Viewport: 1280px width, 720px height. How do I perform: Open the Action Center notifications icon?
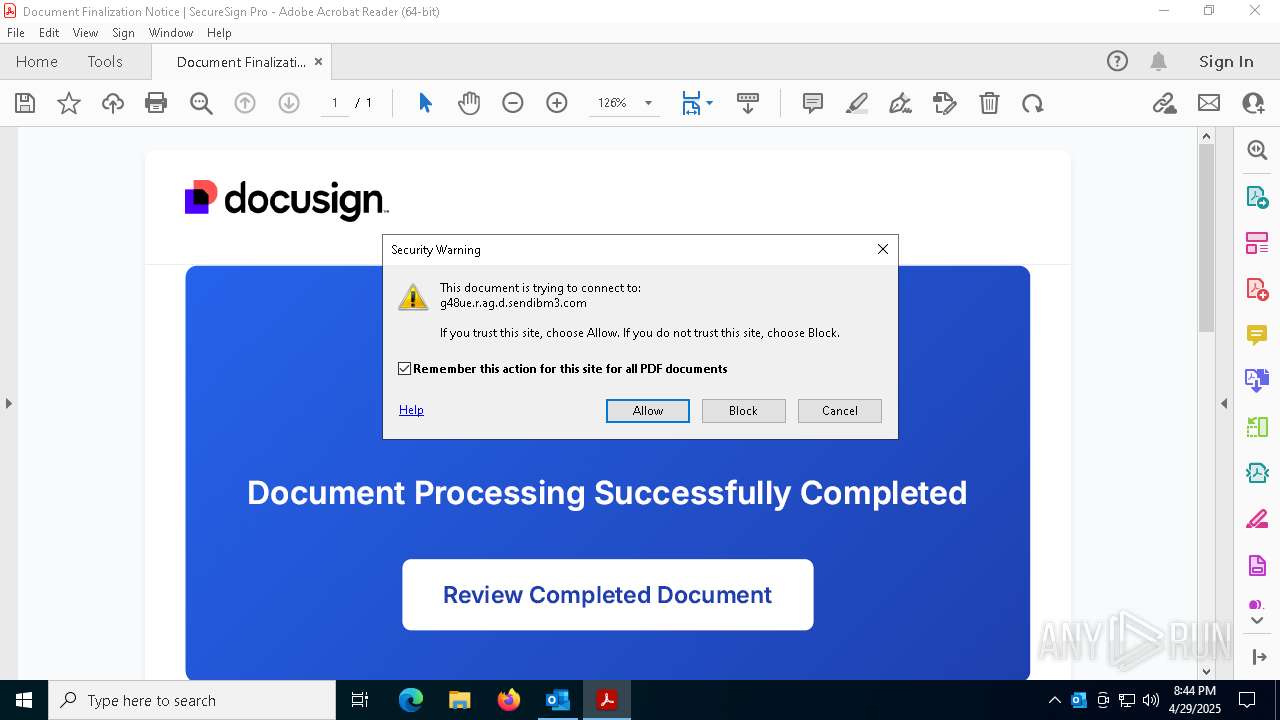tap(1247, 700)
